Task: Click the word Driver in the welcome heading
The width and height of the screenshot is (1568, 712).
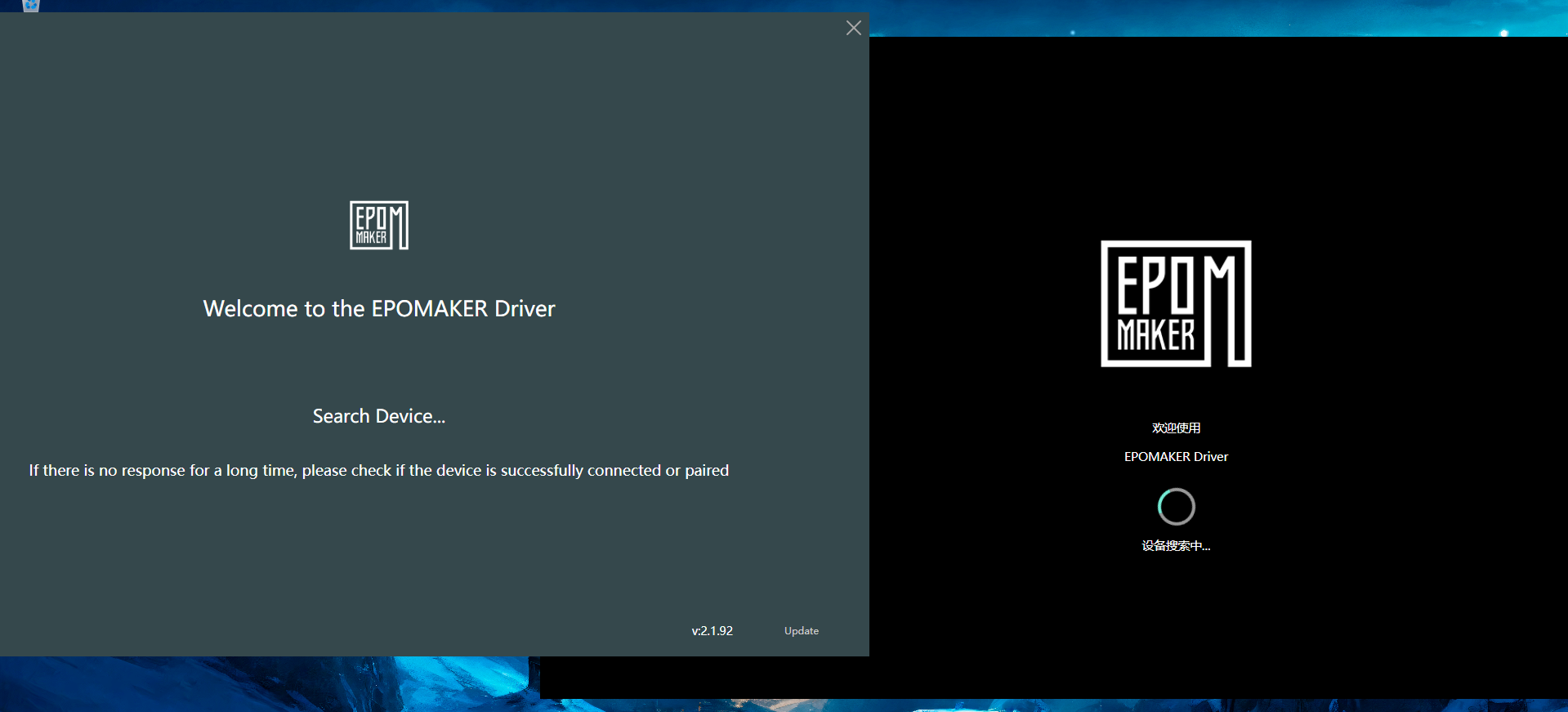Action: 525,308
